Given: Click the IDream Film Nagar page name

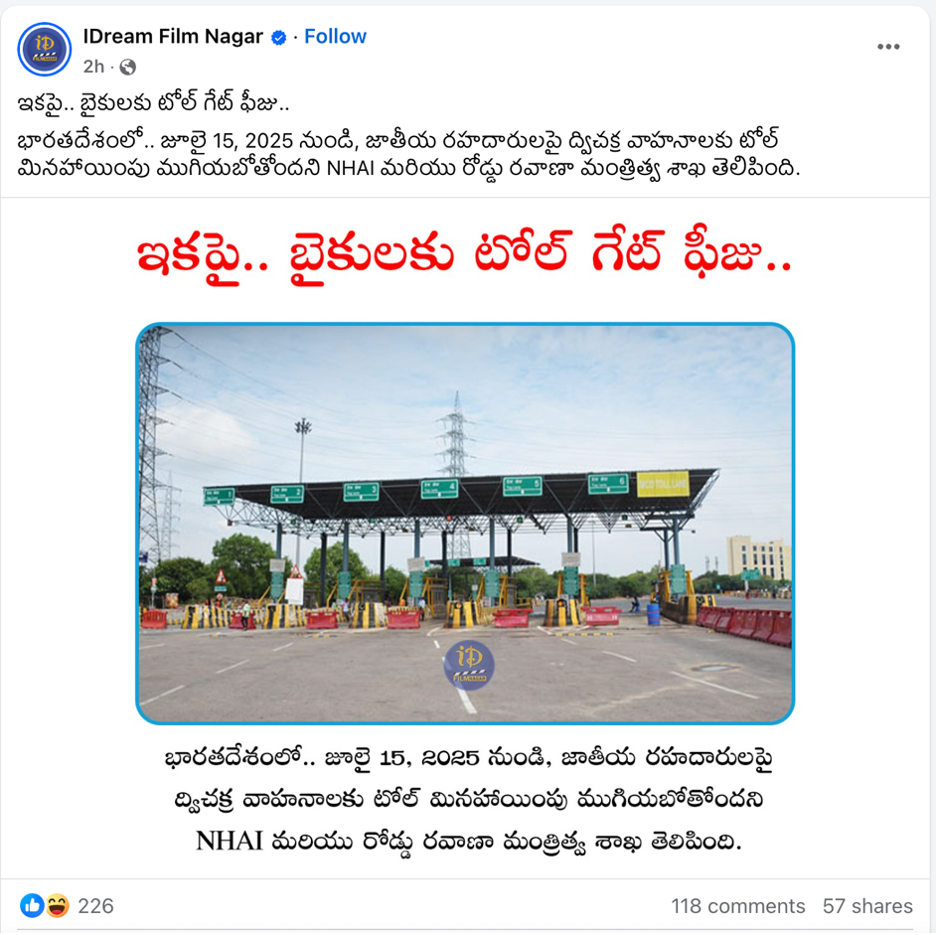Looking at the screenshot, I should [173, 37].
